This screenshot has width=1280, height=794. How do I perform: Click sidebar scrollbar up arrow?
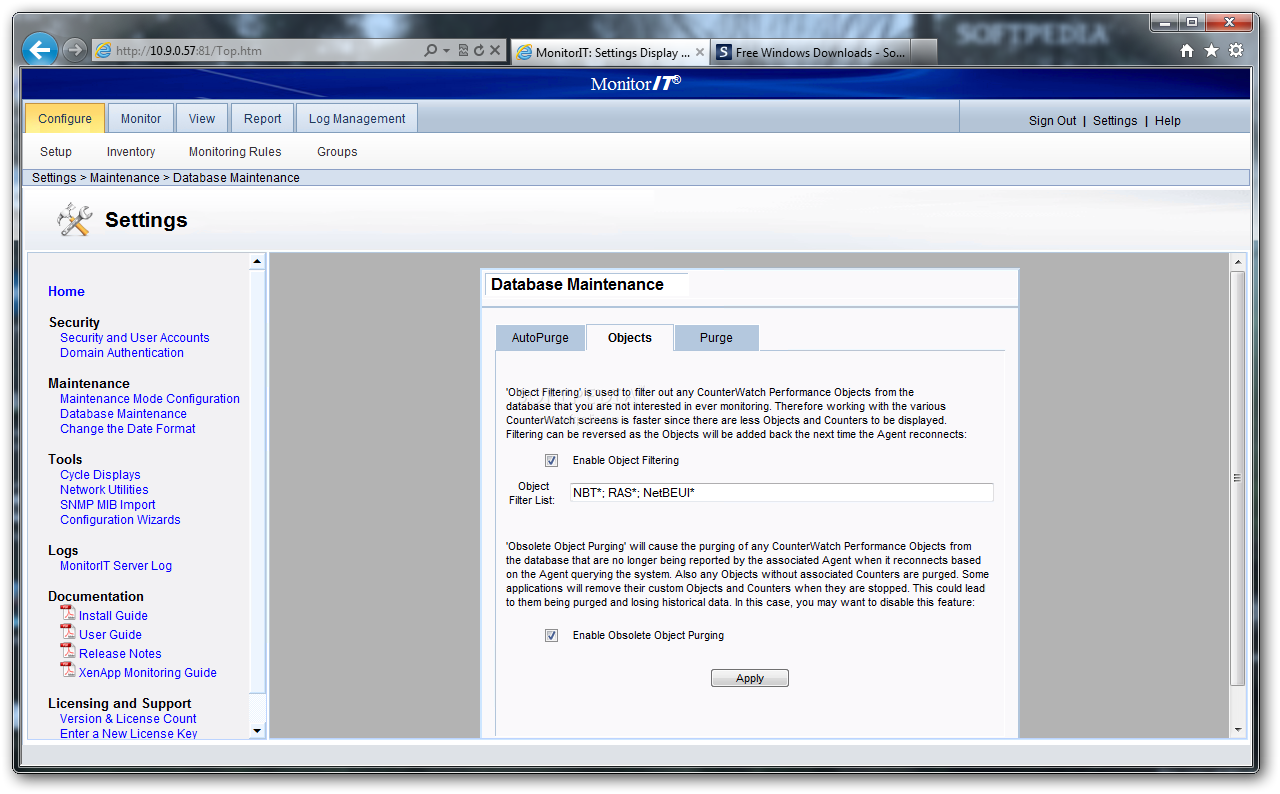coord(257,262)
